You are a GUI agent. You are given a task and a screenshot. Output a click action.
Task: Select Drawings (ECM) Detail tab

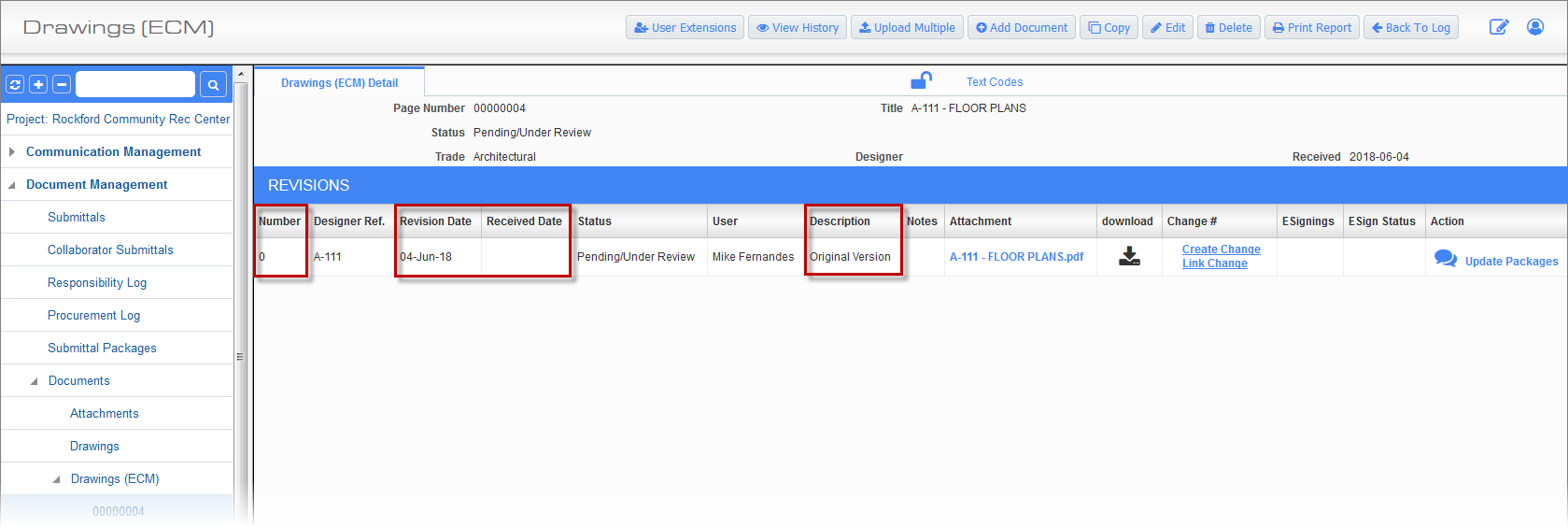339,83
